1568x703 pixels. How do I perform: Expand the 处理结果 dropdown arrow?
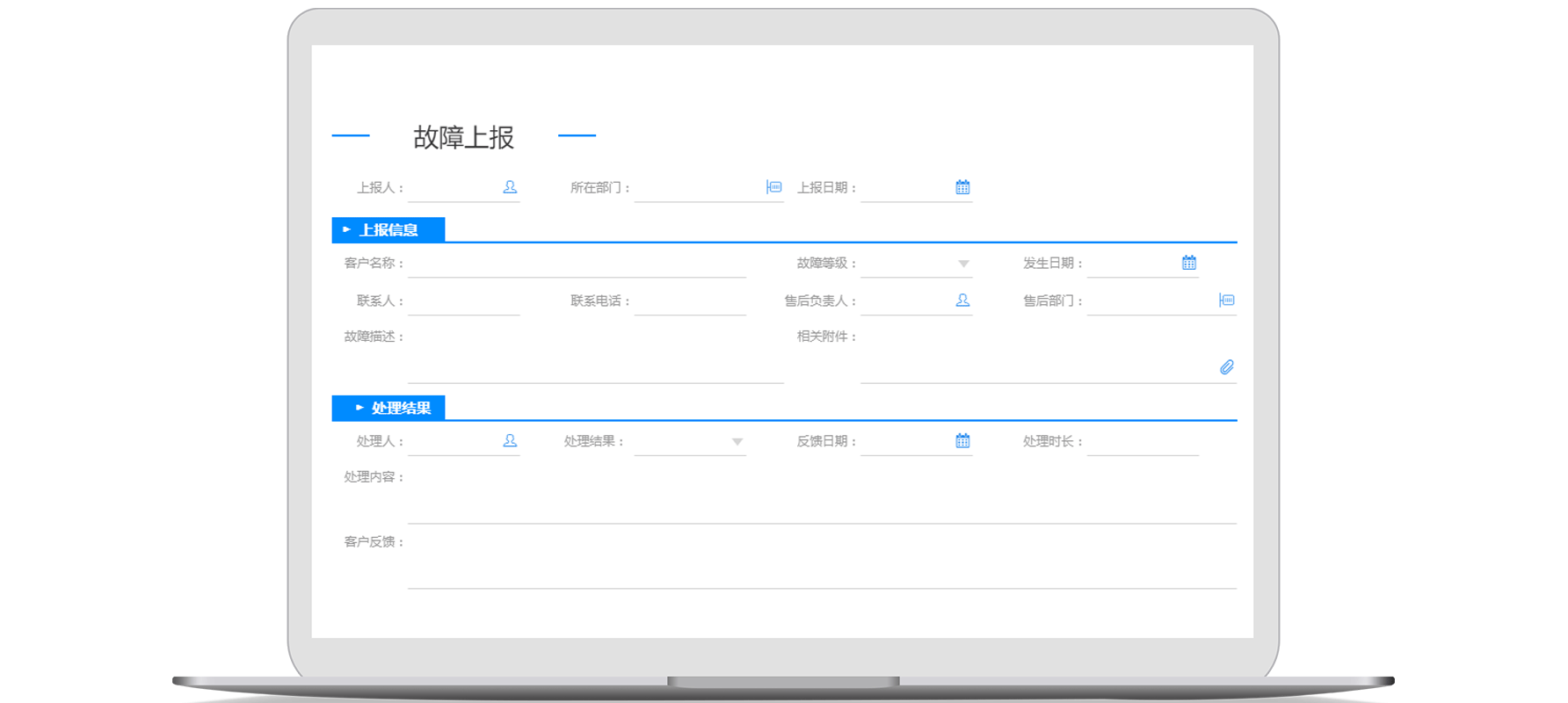point(737,442)
